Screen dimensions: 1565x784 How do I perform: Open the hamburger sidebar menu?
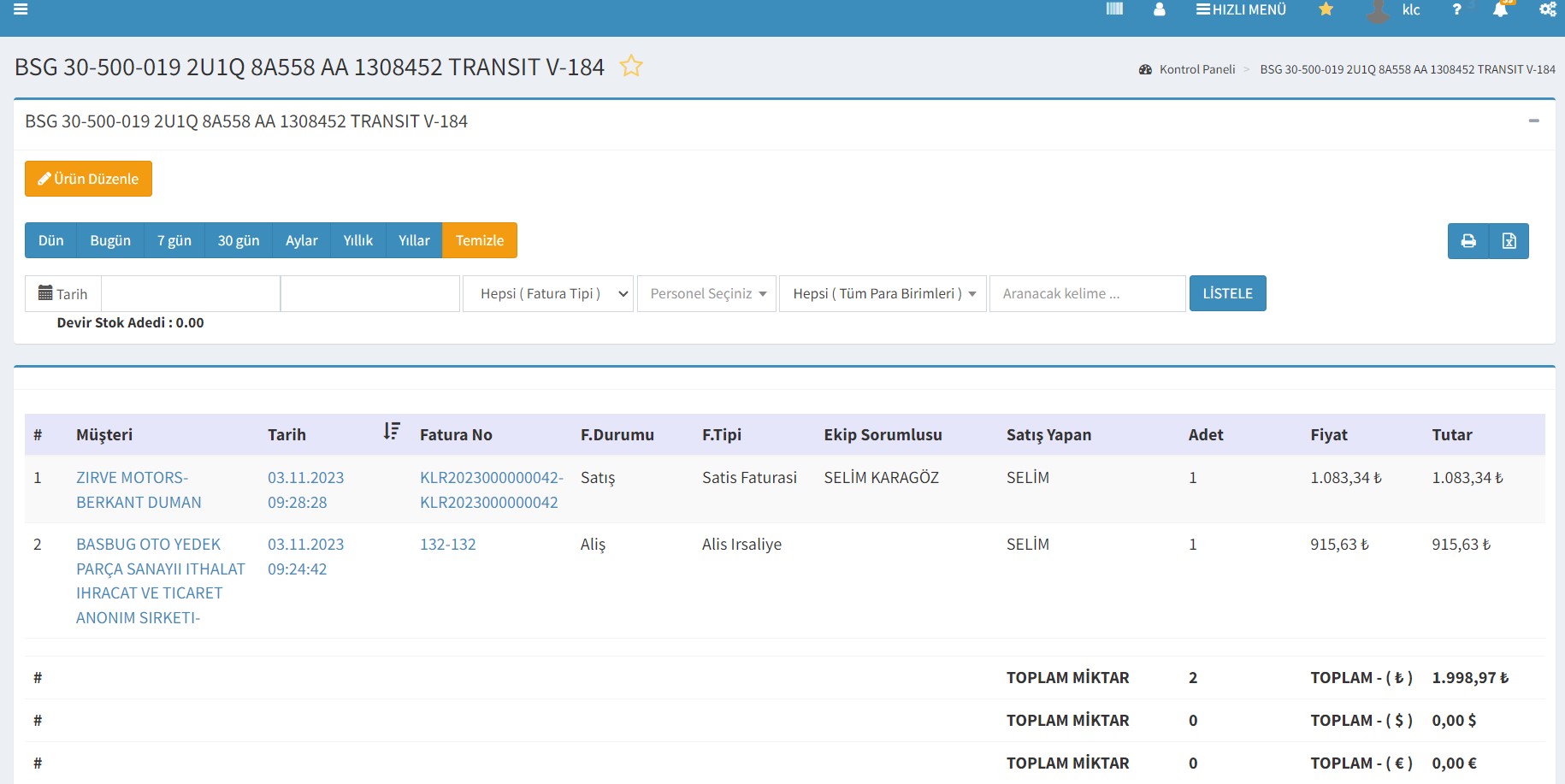pos(21,9)
